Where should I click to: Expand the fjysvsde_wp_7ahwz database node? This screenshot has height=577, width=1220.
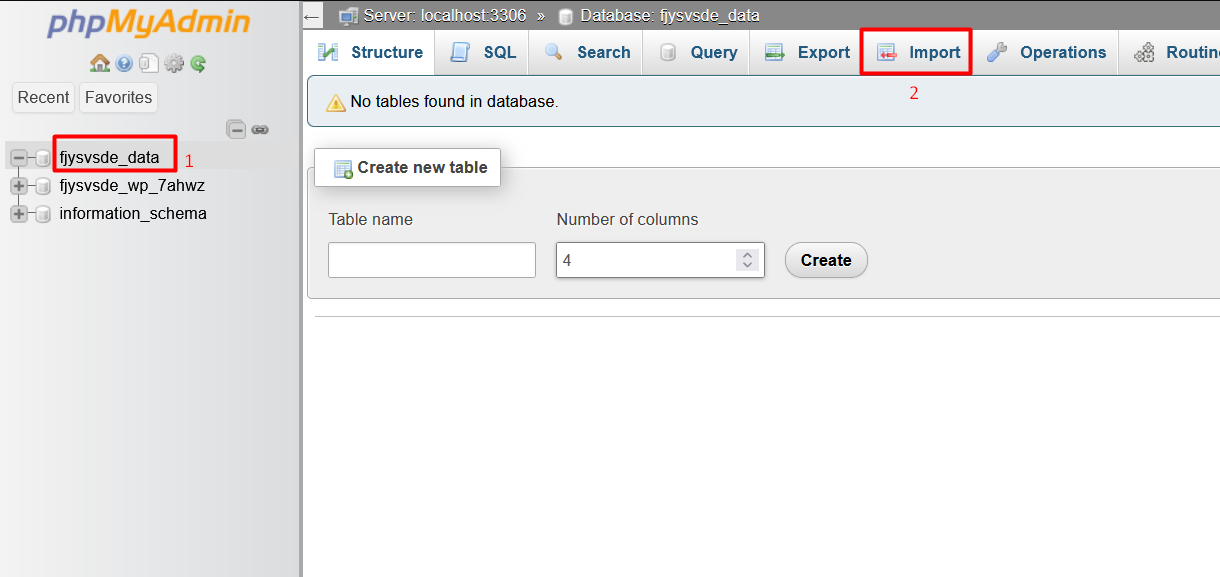[19, 186]
